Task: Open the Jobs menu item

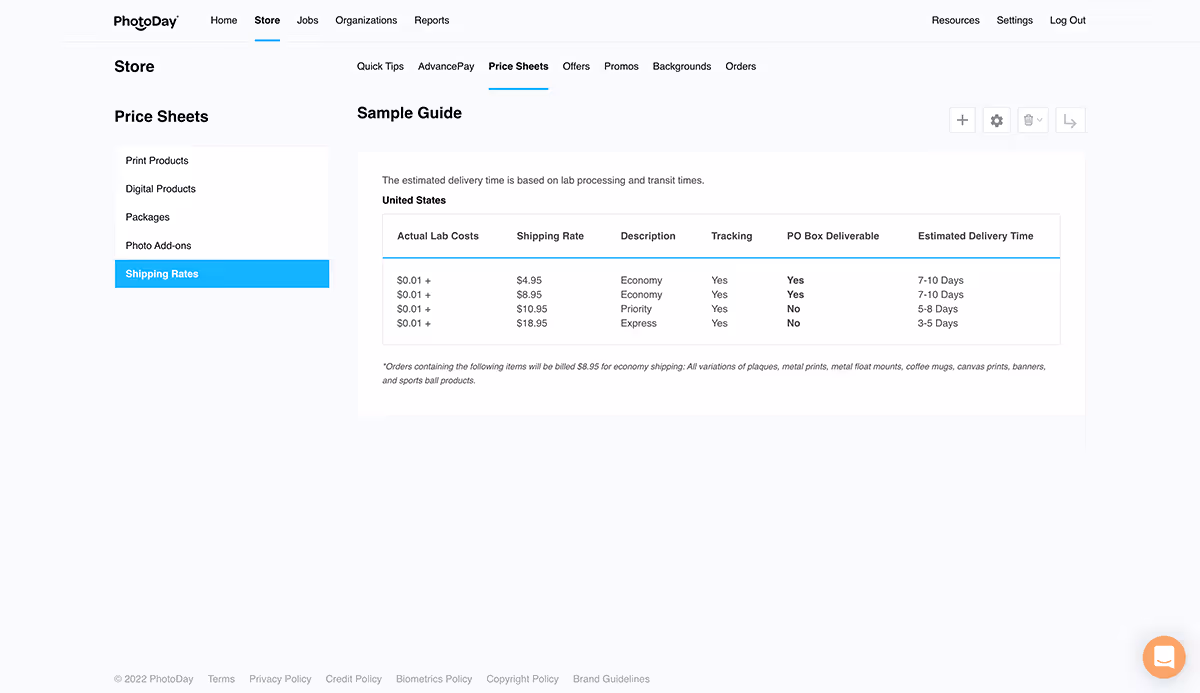Action: (308, 20)
